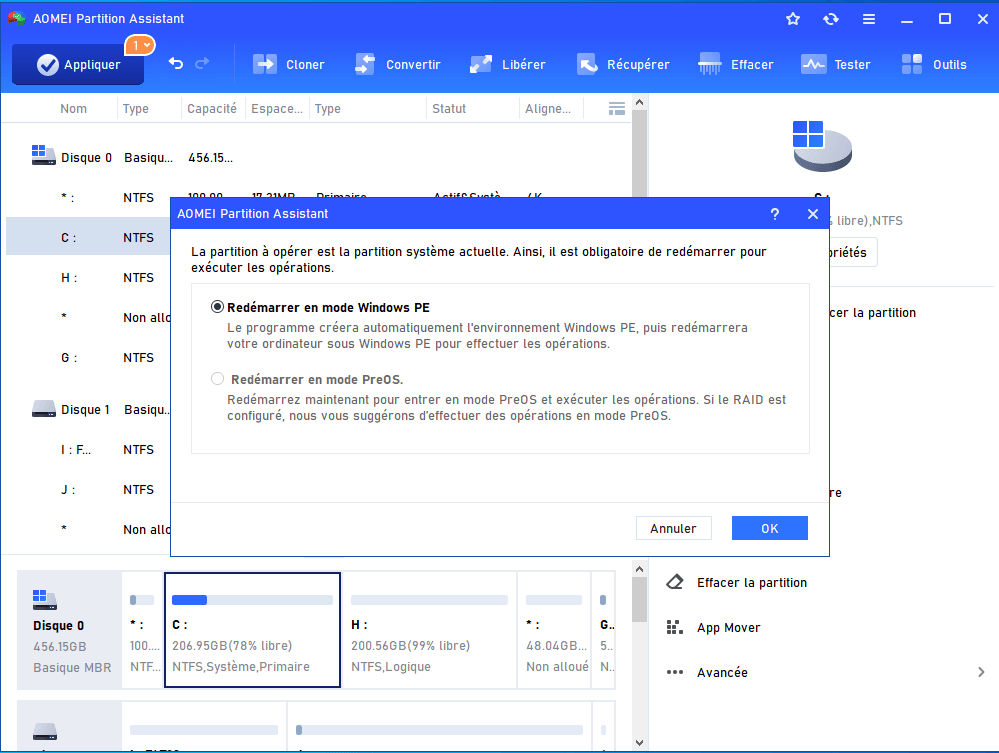This screenshot has height=753, width=999.
Task: Click the eraser icon beside Effacer la partition
Action: pyautogui.click(x=675, y=582)
